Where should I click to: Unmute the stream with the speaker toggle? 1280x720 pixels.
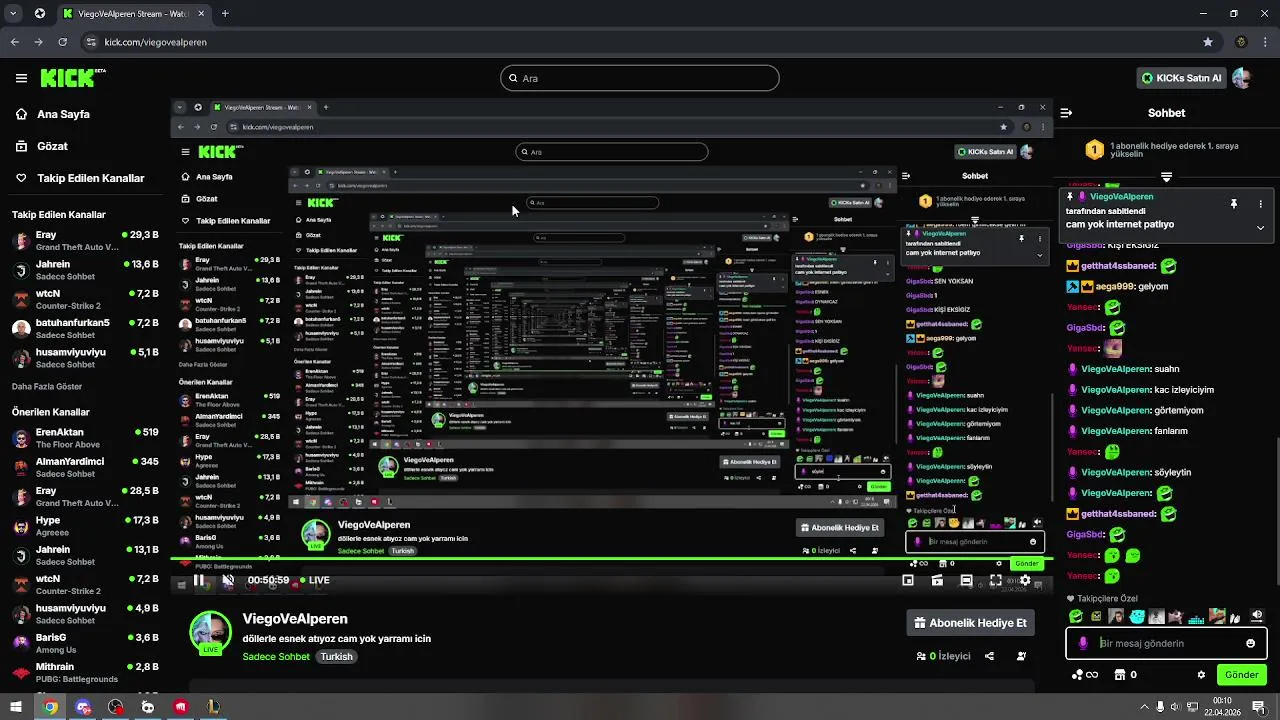pos(228,580)
